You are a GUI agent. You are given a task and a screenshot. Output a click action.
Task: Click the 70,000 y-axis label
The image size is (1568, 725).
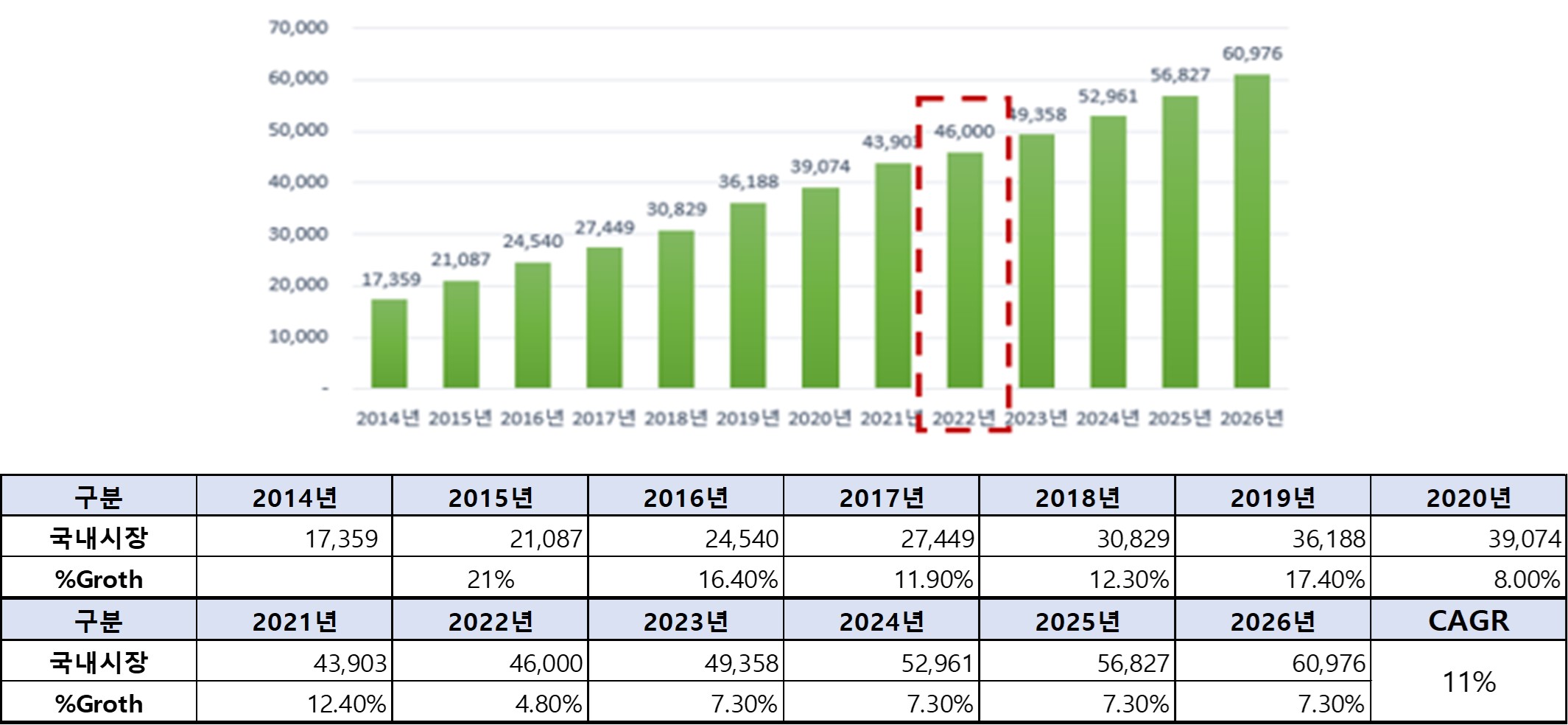[x=298, y=28]
